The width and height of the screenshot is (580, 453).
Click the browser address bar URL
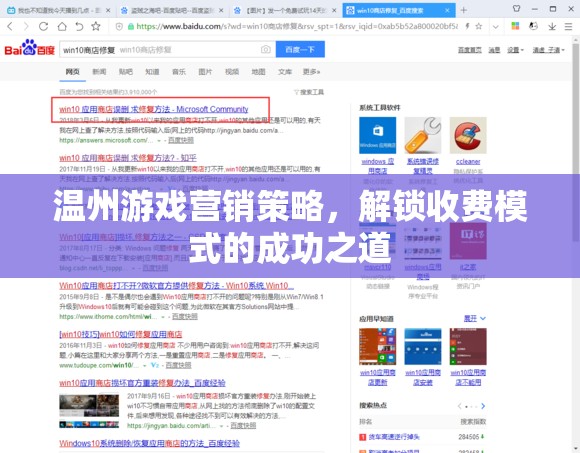coord(296,26)
